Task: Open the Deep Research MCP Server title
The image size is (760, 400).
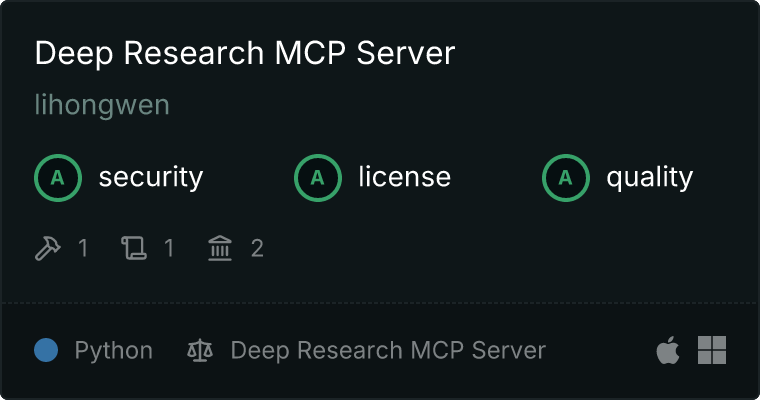Action: coord(245,52)
